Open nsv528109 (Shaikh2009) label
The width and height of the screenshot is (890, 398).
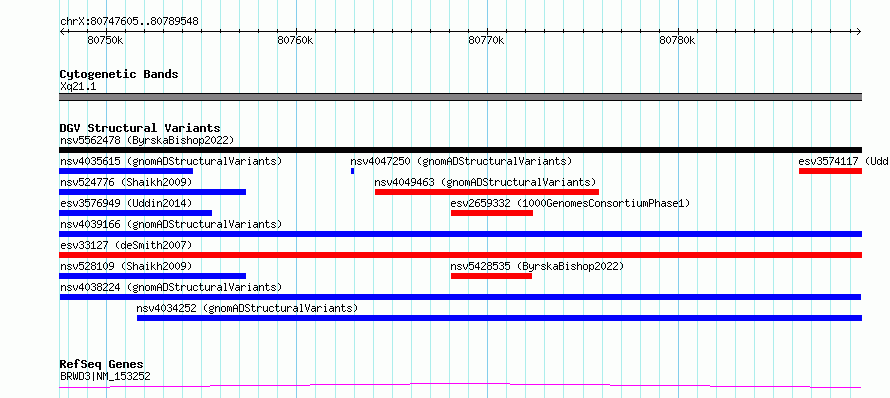pos(126,266)
